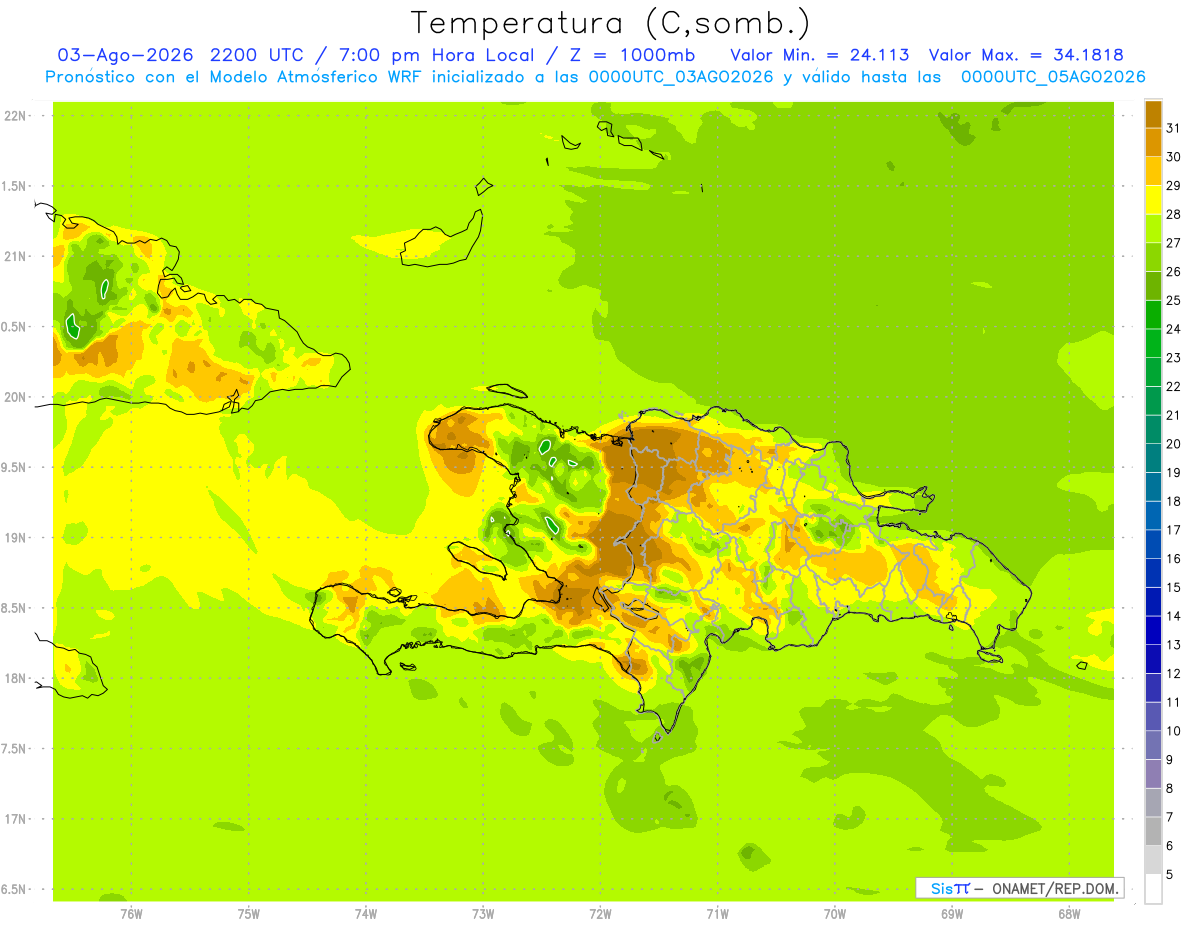Image resolution: width=1200 pixels, height=927 pixels.
Task: Click the latitude label "0.5N"
Action: pos(14,327)
